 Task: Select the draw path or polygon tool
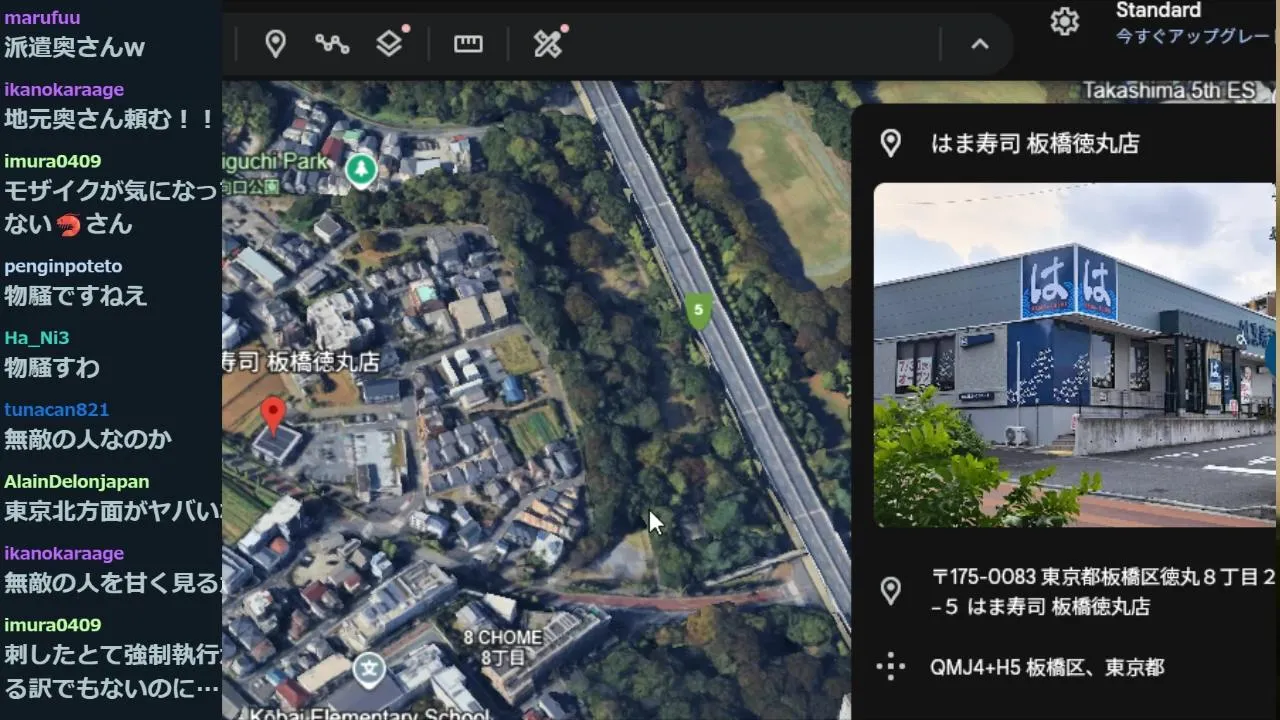point(332,44)
